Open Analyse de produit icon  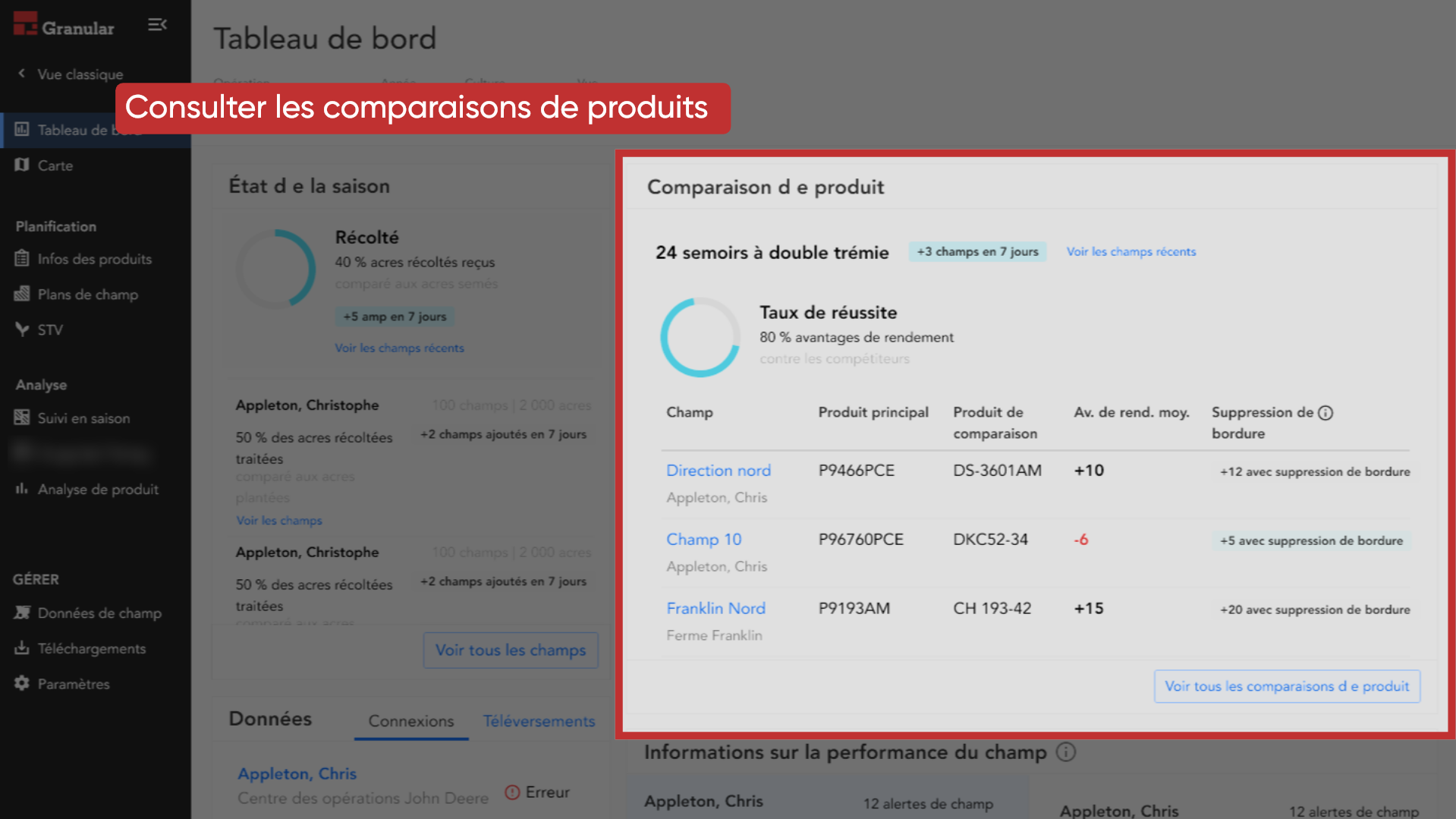[22, 489]
